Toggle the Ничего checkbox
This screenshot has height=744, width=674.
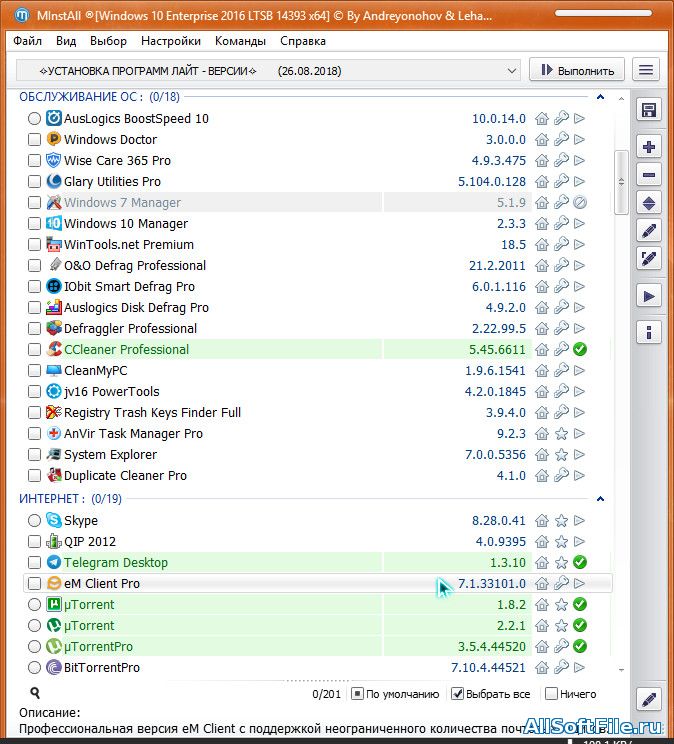[x=551, y=694]
